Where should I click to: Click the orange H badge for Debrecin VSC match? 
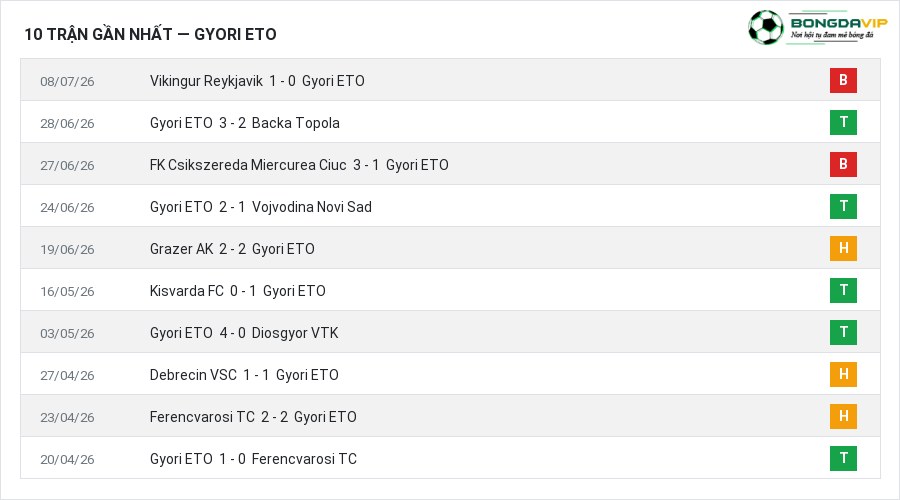click(843, 374)
